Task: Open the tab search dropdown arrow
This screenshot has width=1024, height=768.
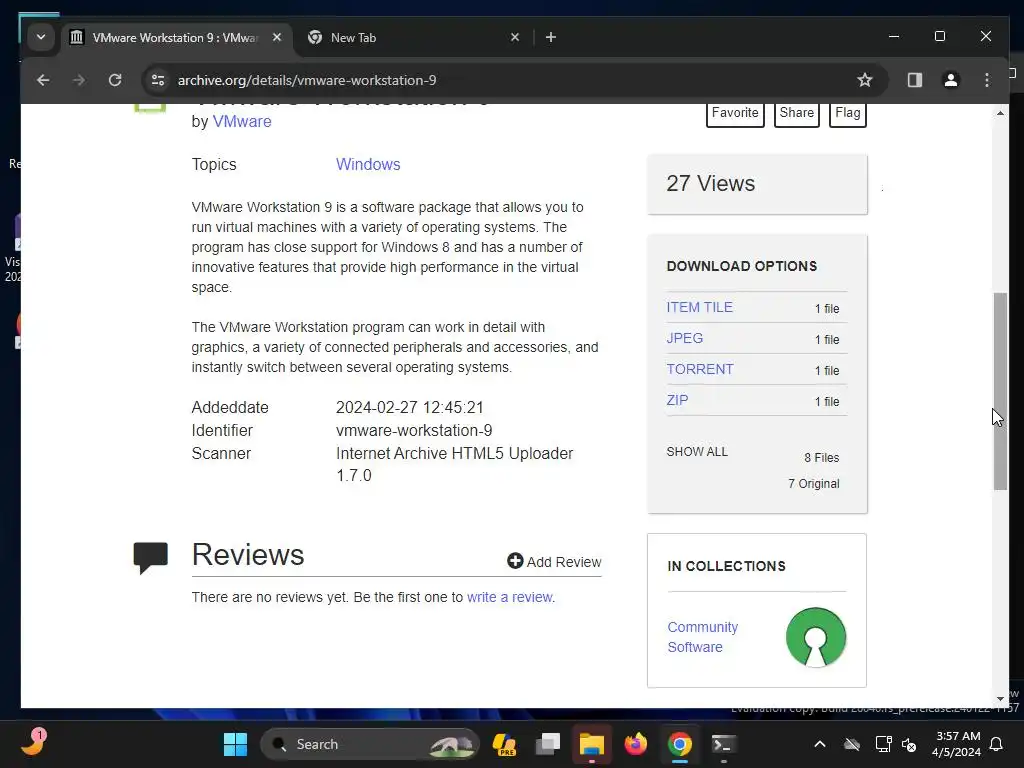Action: [41, 37]
